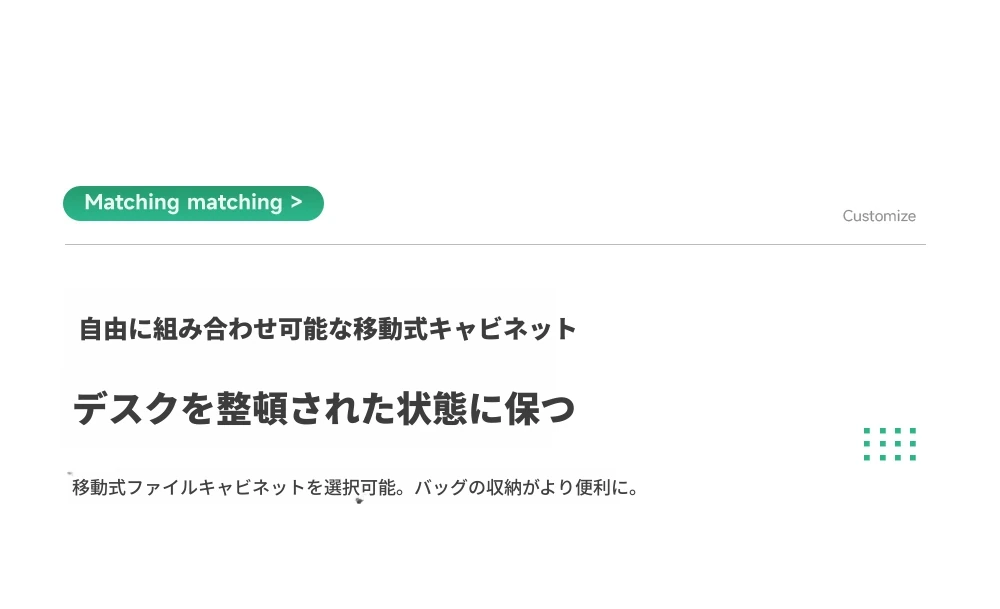Click the top-left dot of the green grid
Viewport: 1000px width, 609px height.
coord(867,430)
